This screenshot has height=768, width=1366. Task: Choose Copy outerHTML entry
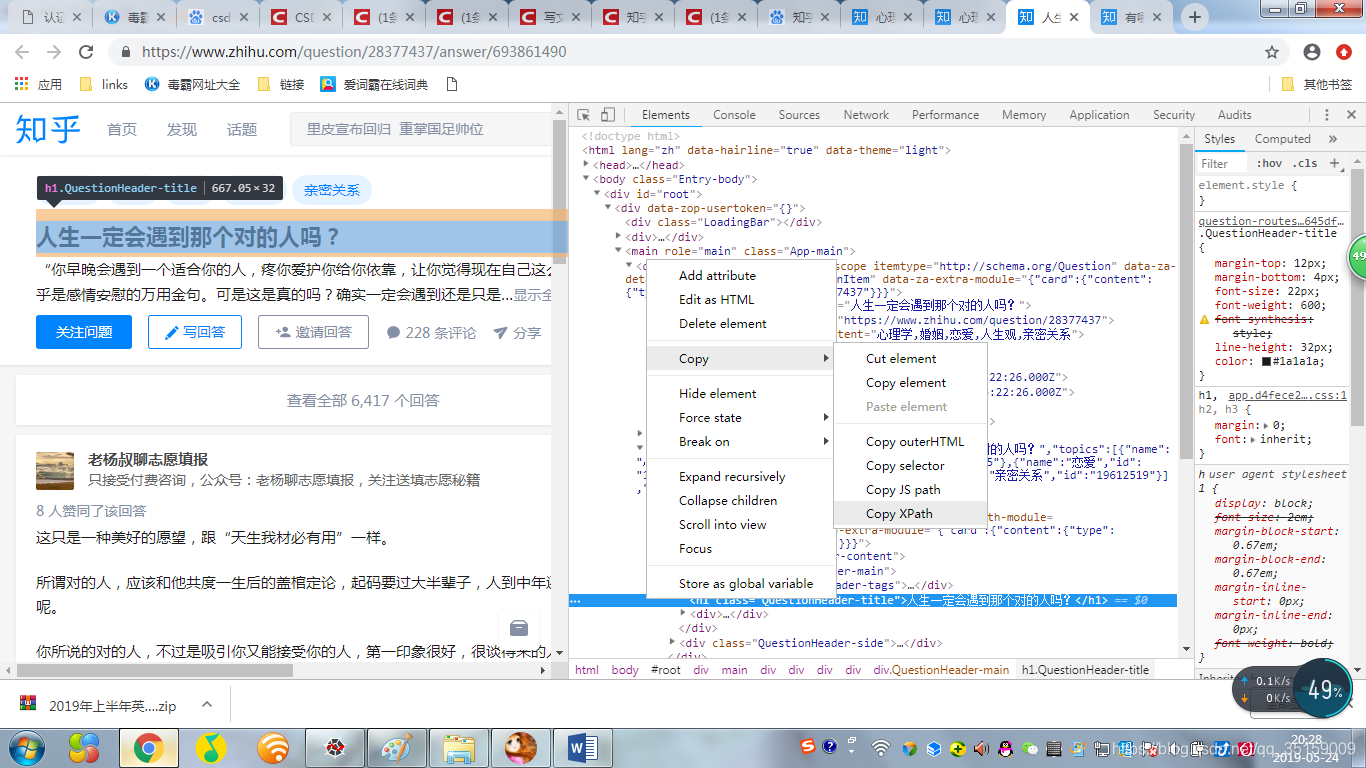911,442
